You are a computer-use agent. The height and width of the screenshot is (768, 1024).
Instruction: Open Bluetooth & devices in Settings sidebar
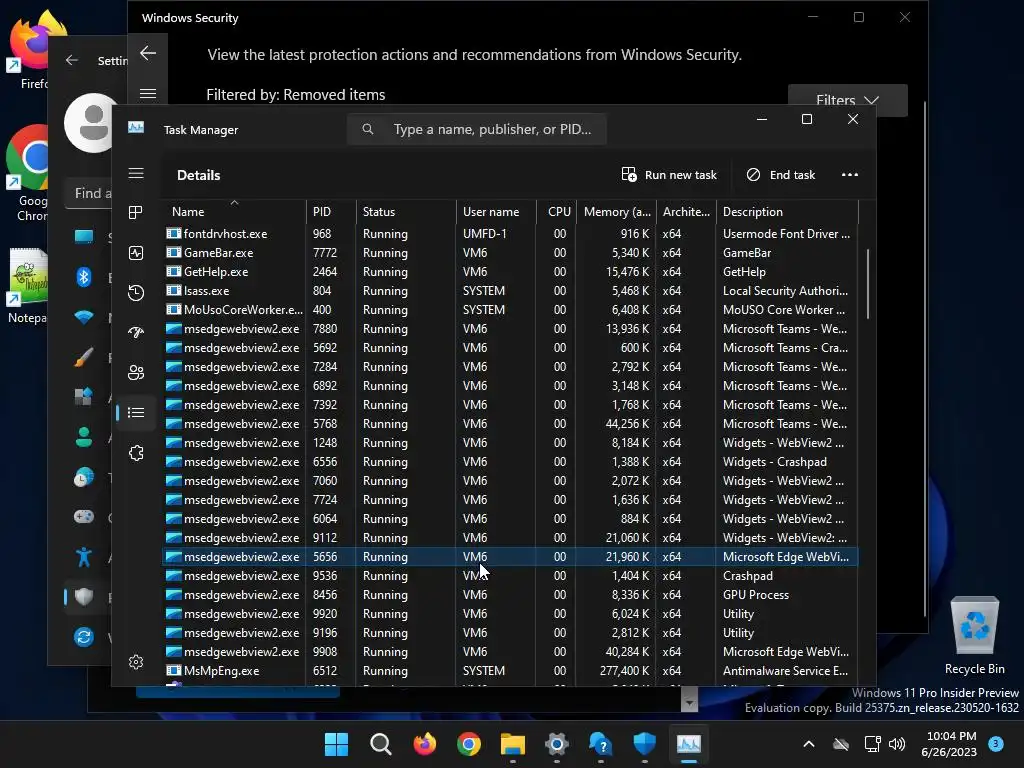[84, 277]
